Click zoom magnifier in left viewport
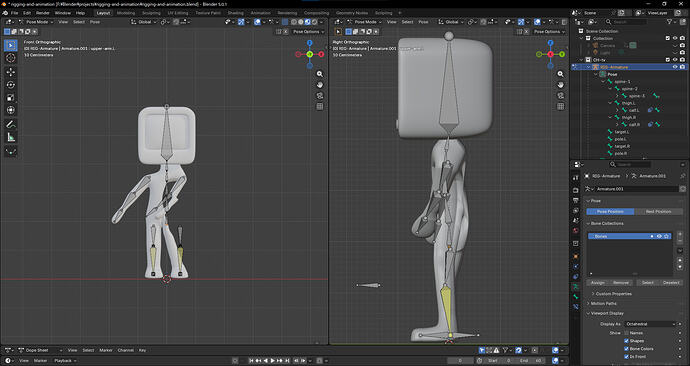The height and width of the screenshot is (366, 690). pos(320,74)
